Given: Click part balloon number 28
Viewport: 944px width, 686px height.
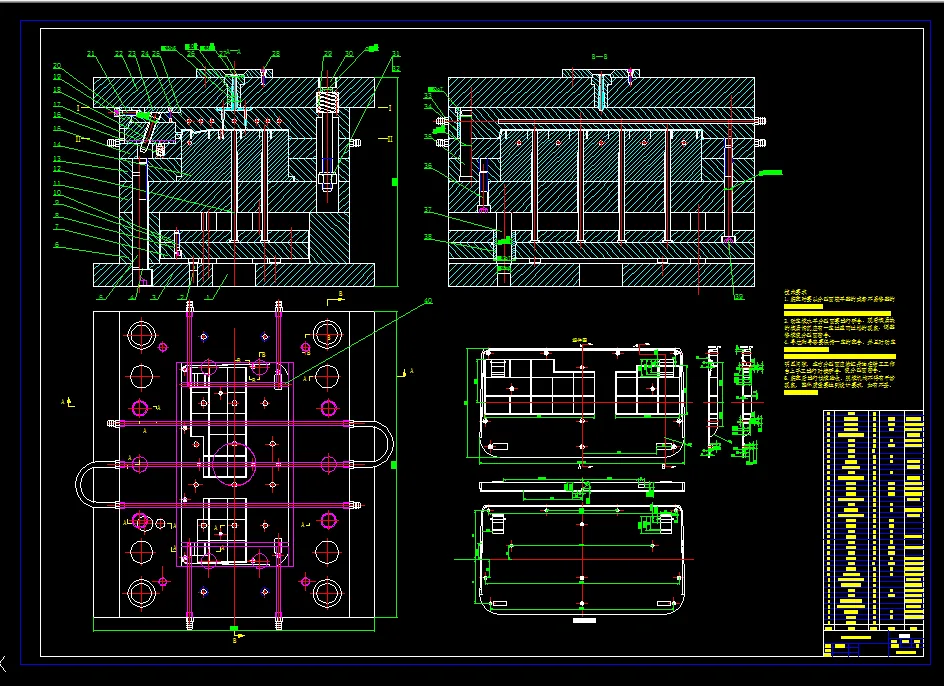Looking at the screenshot, I should 276,54.
